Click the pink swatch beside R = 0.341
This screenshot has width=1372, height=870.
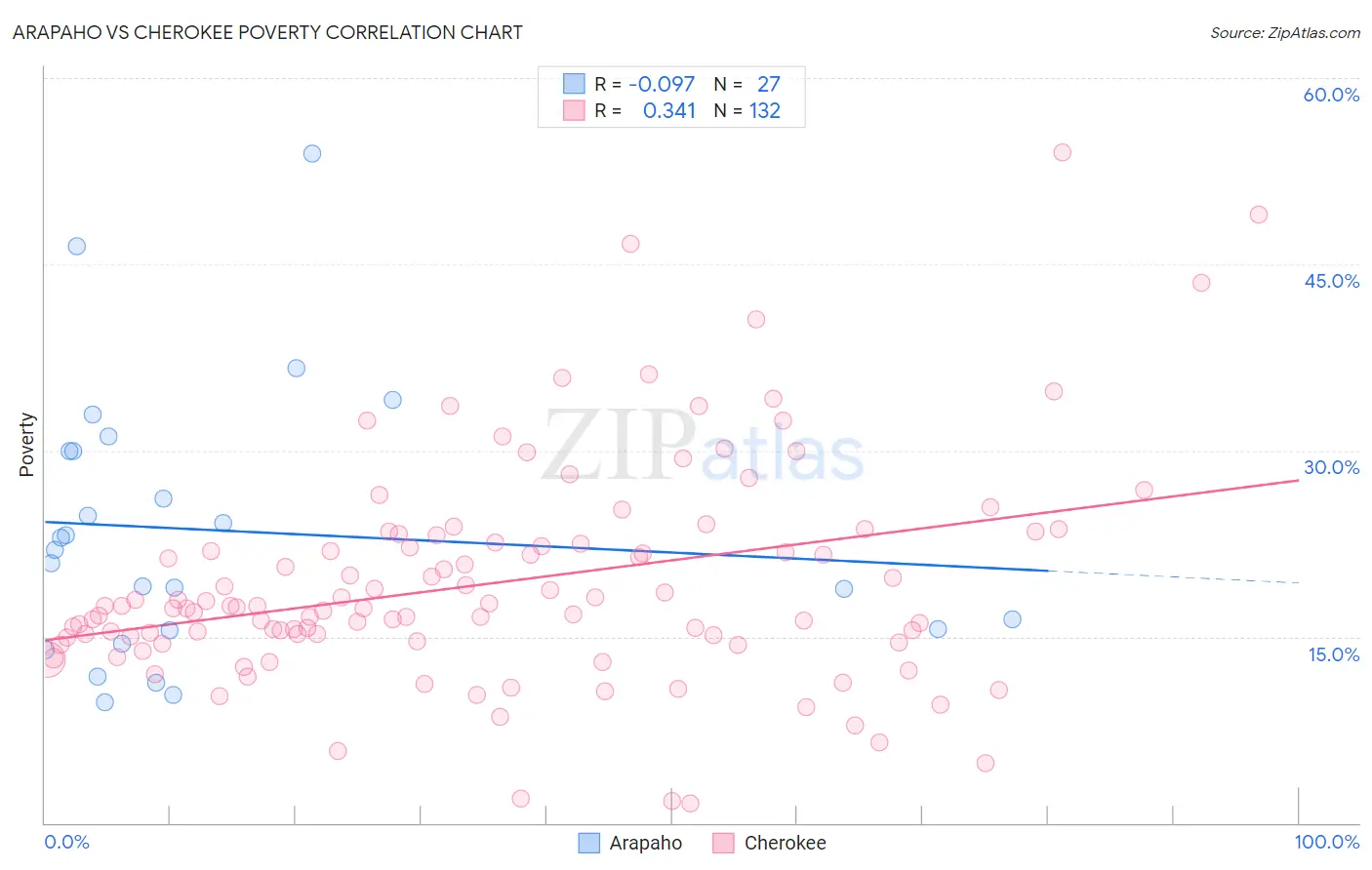574,110
